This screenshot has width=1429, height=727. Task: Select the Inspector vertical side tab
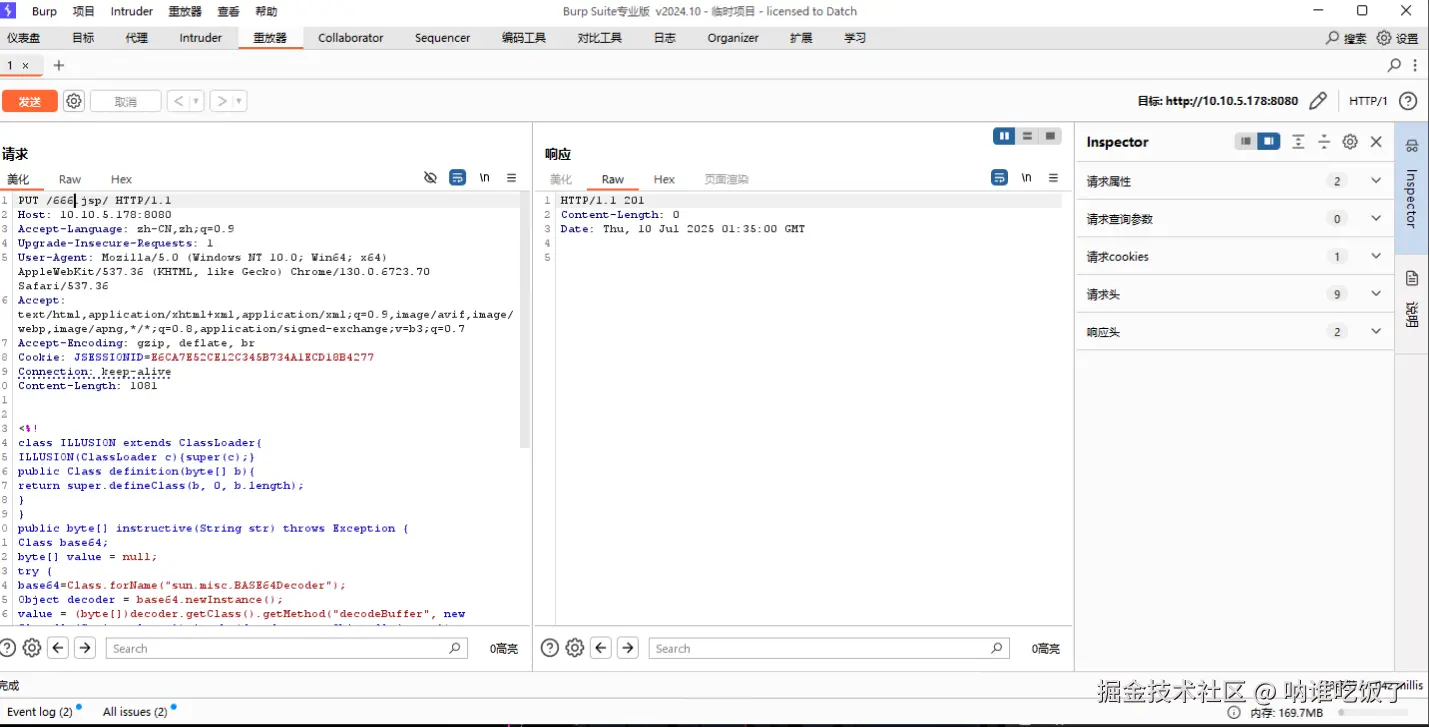click(x=1411, y=188)
